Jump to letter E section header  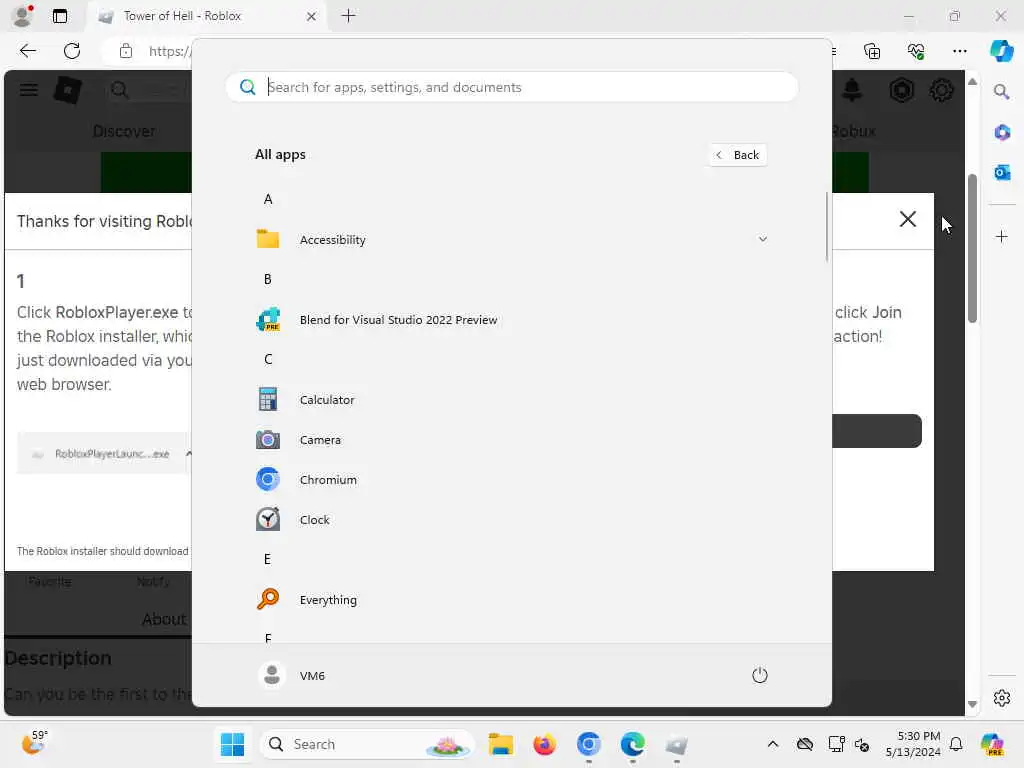(x=268, y=560)
